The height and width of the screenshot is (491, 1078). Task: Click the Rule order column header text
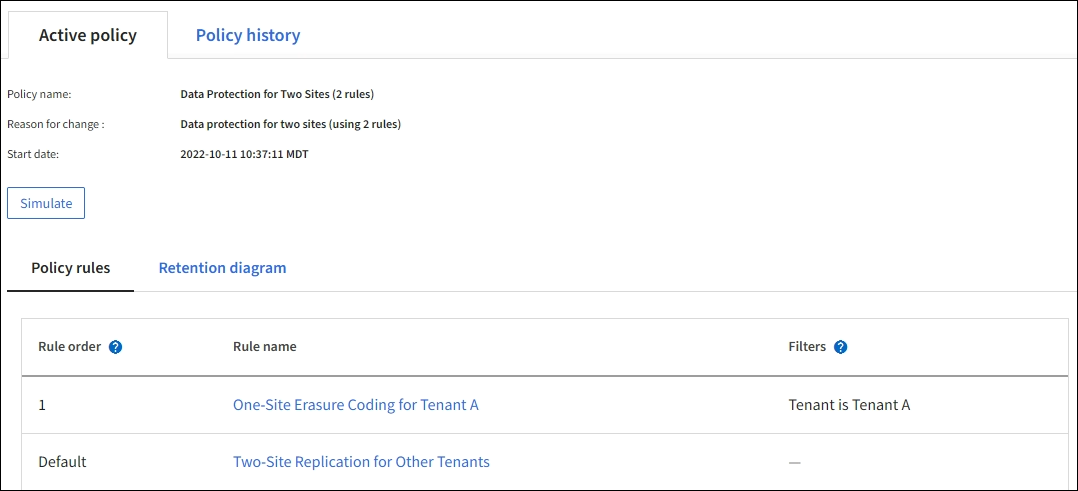pos(70,347)
